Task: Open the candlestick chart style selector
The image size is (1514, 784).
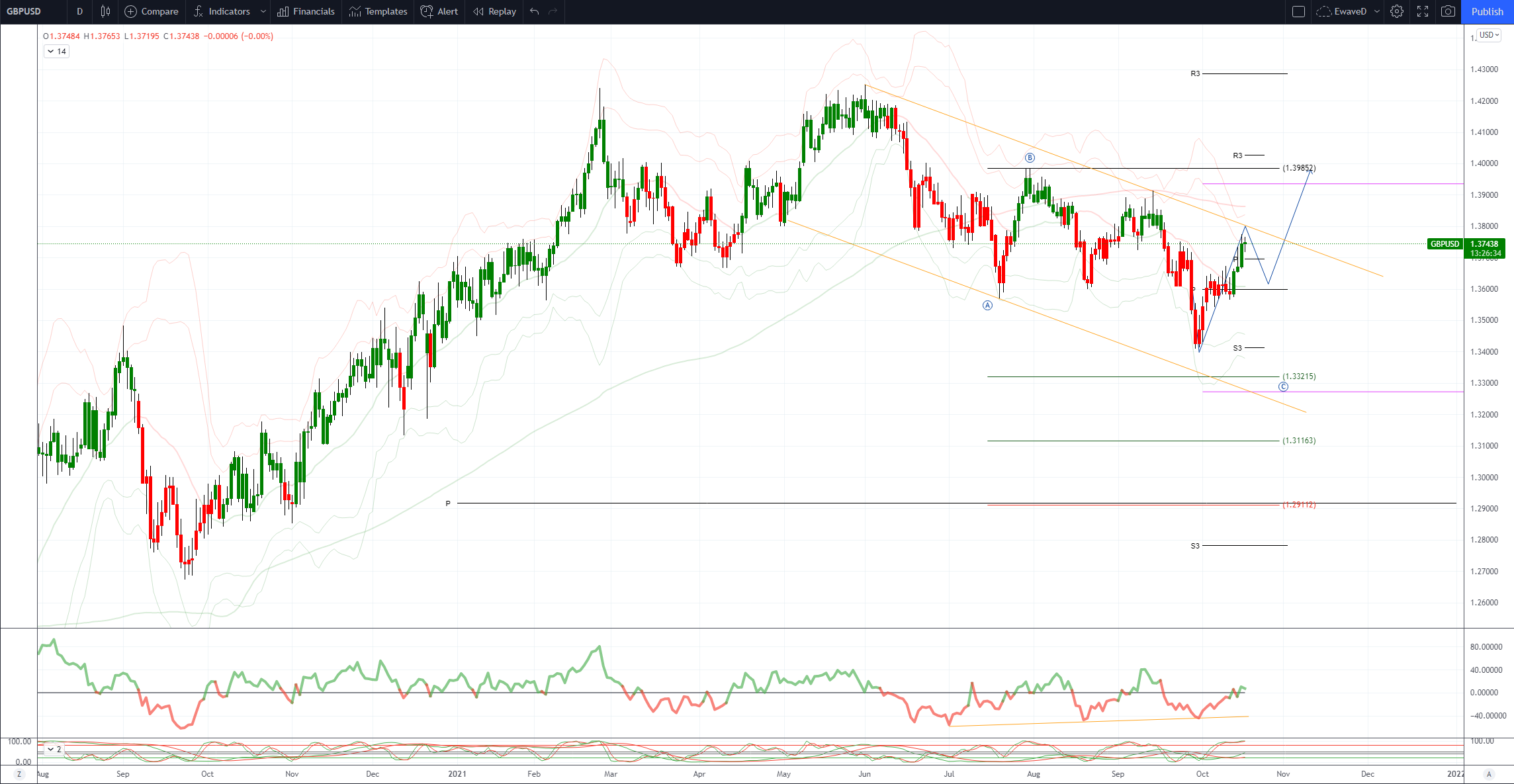Action: pyautogui.click(x=105, y=11)
